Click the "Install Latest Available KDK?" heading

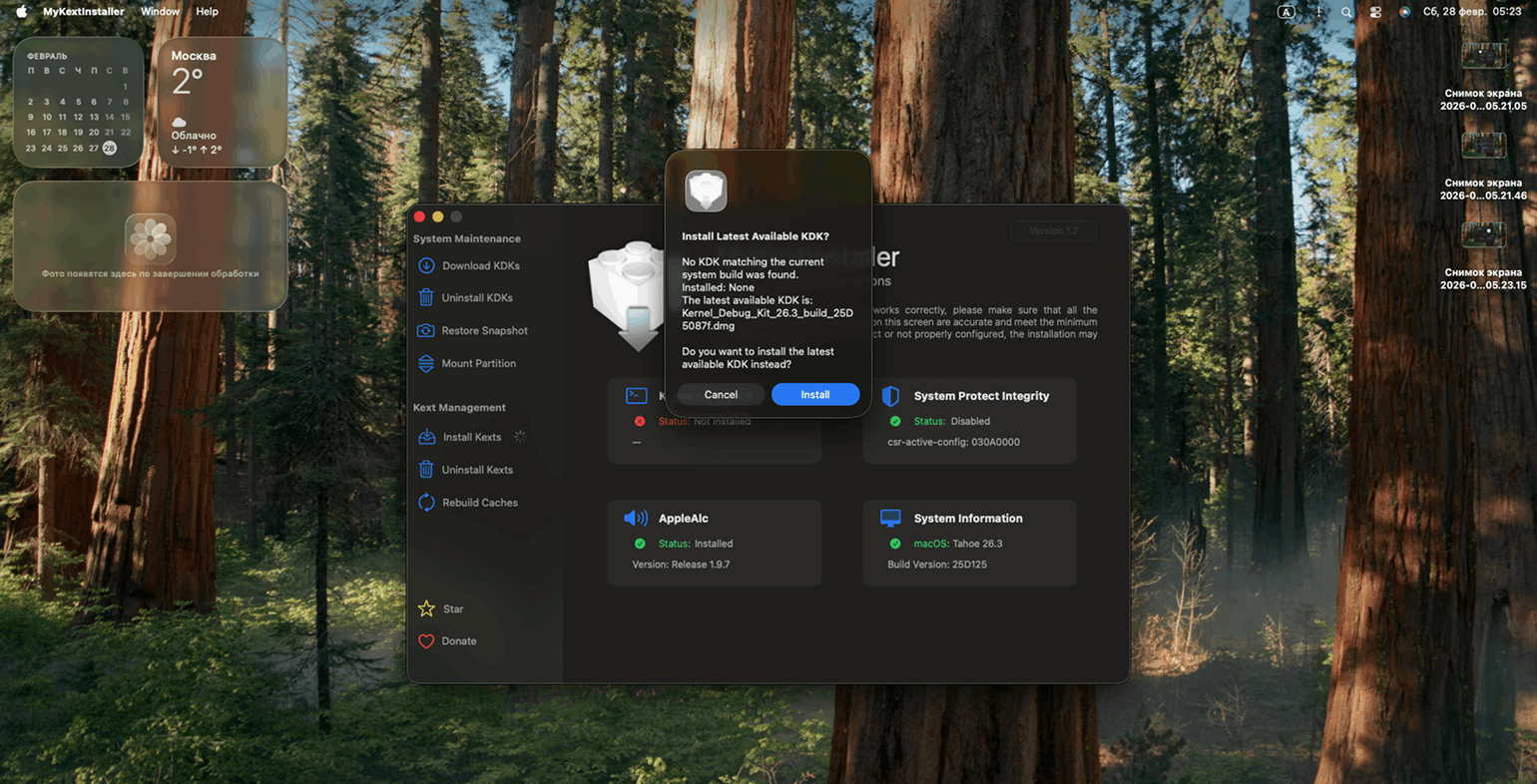[x=756, y=236]
